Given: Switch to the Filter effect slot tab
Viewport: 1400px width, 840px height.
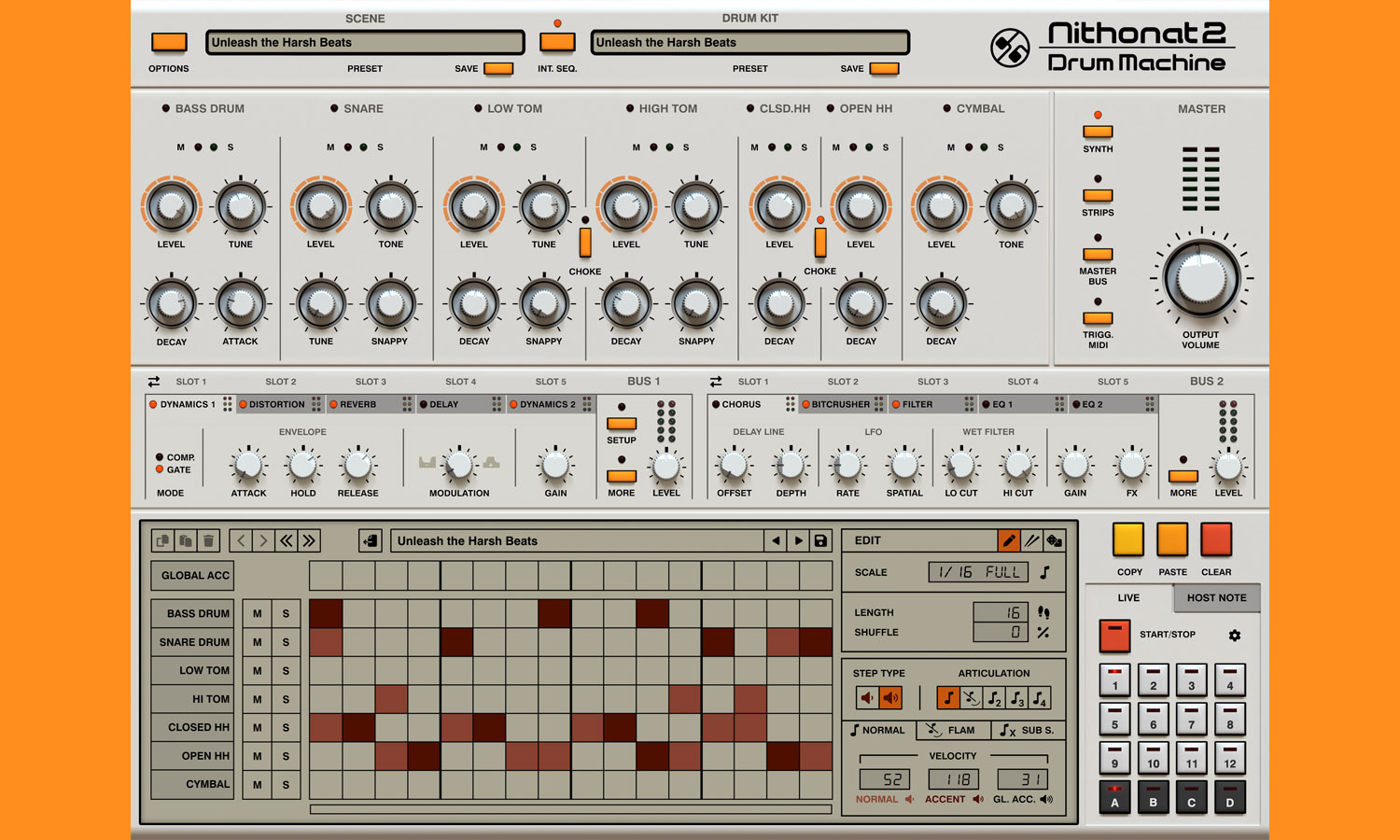Looking at the screenshot, I should [932, 404].
